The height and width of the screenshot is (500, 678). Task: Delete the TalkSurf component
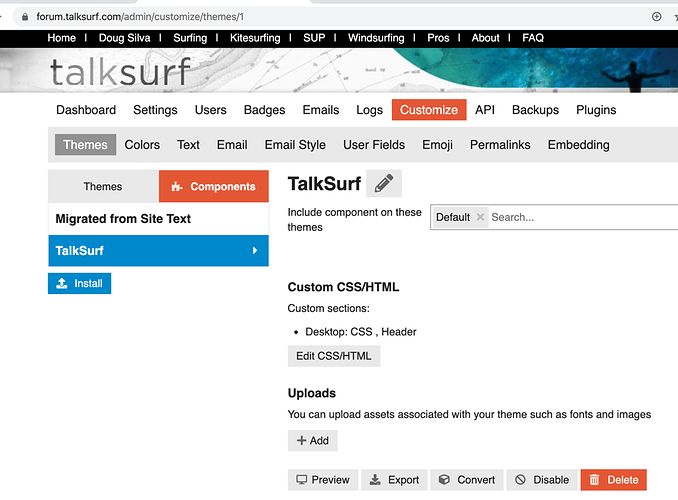[614, 480]
